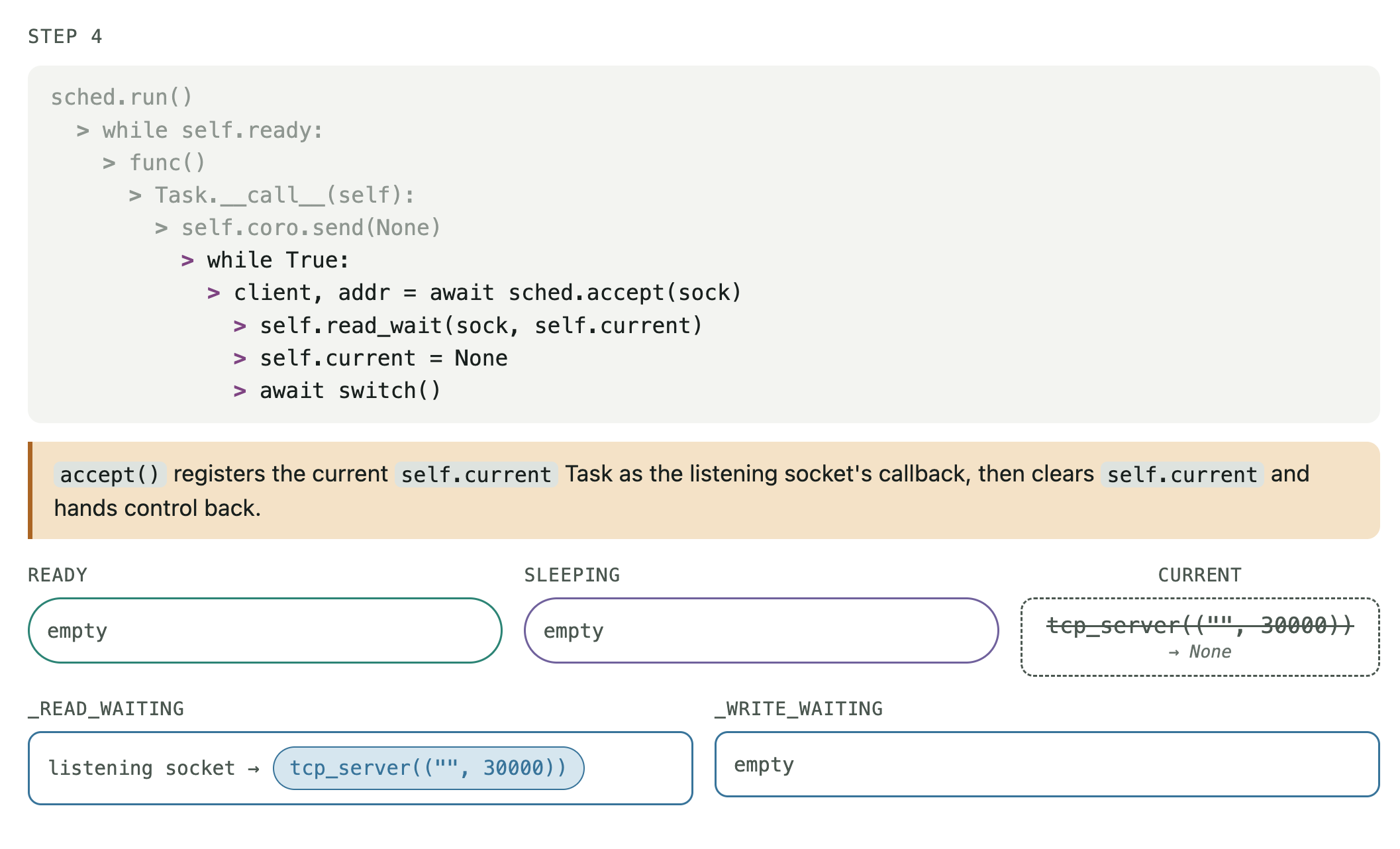Select the empty SLEEPING queue box

point(761,630)
